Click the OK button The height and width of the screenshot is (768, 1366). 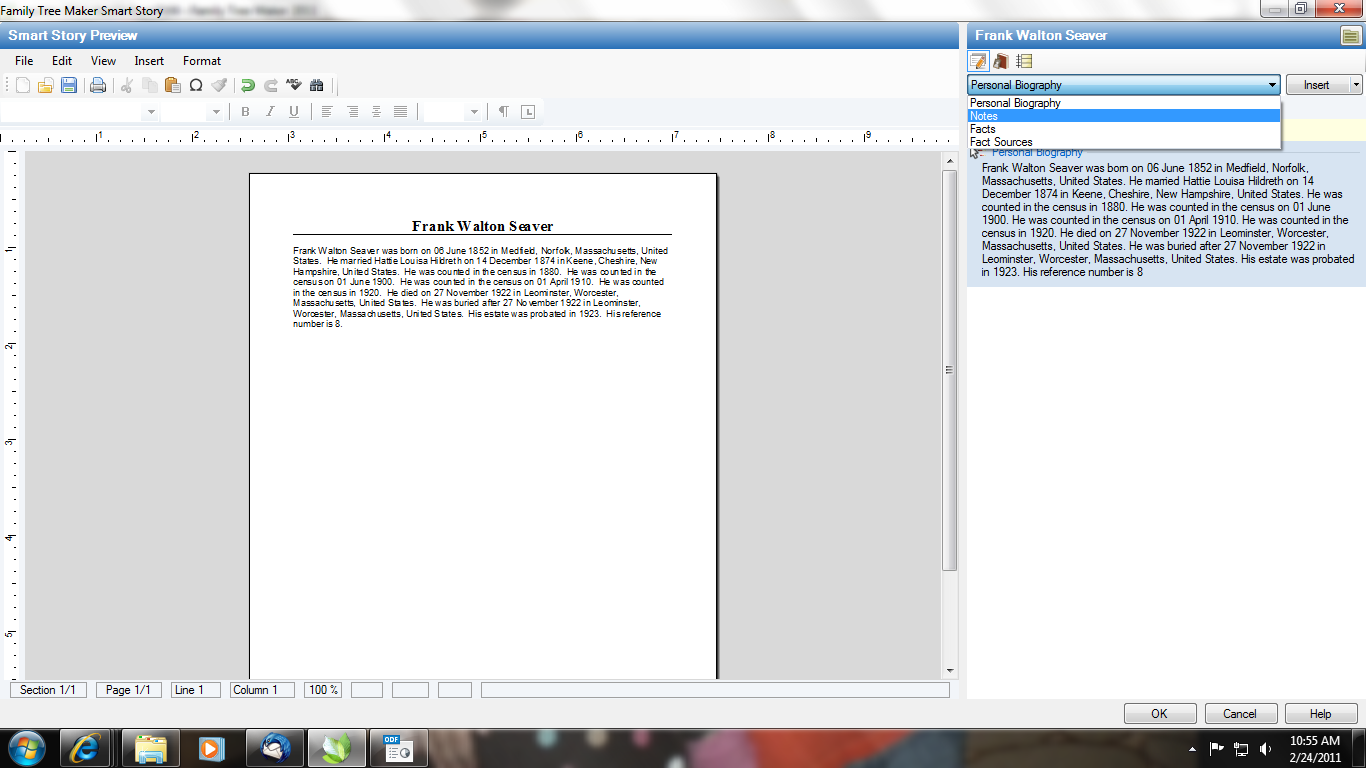pos(1159,714)
